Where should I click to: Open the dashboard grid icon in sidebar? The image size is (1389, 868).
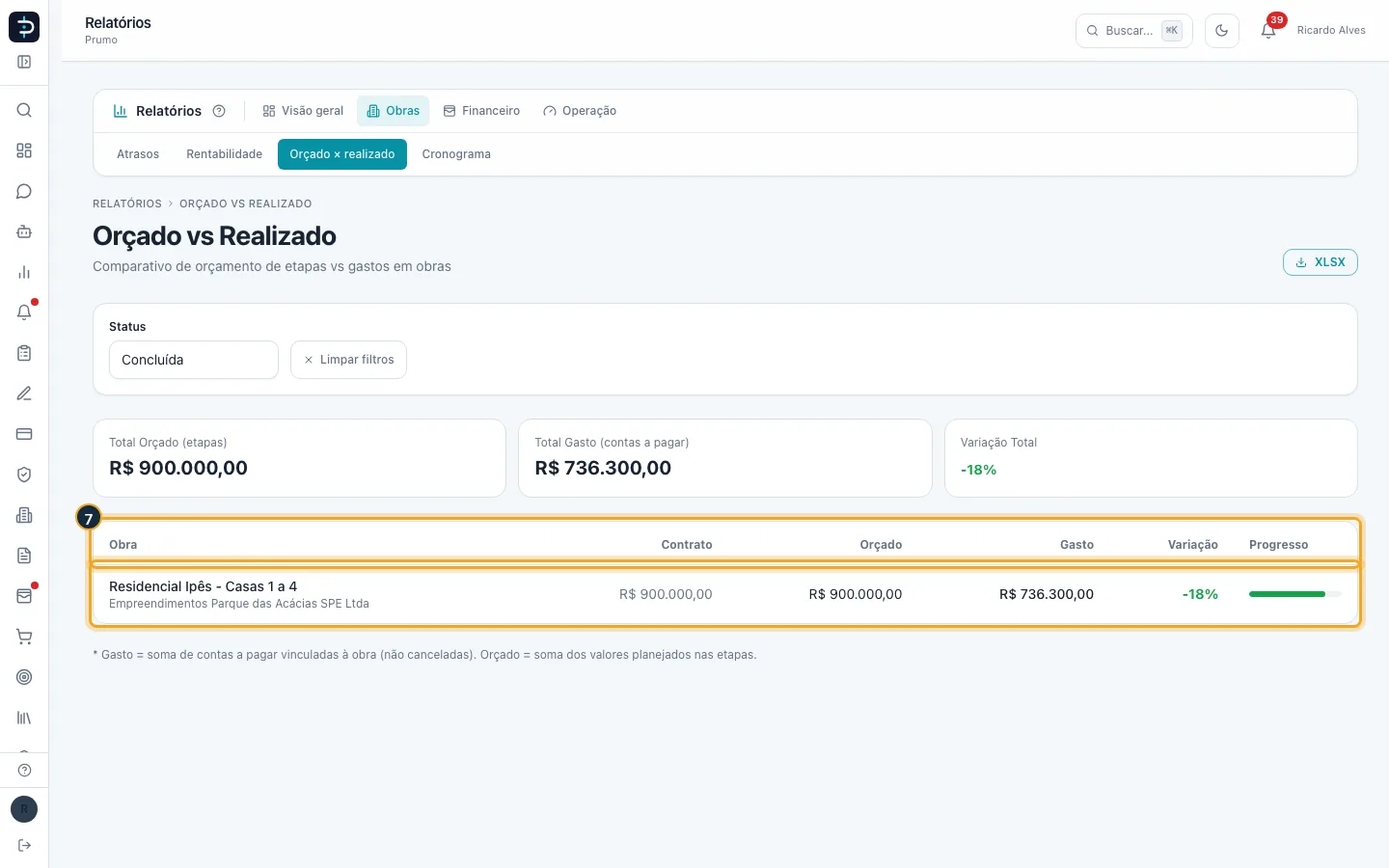[x=24, y=150]
